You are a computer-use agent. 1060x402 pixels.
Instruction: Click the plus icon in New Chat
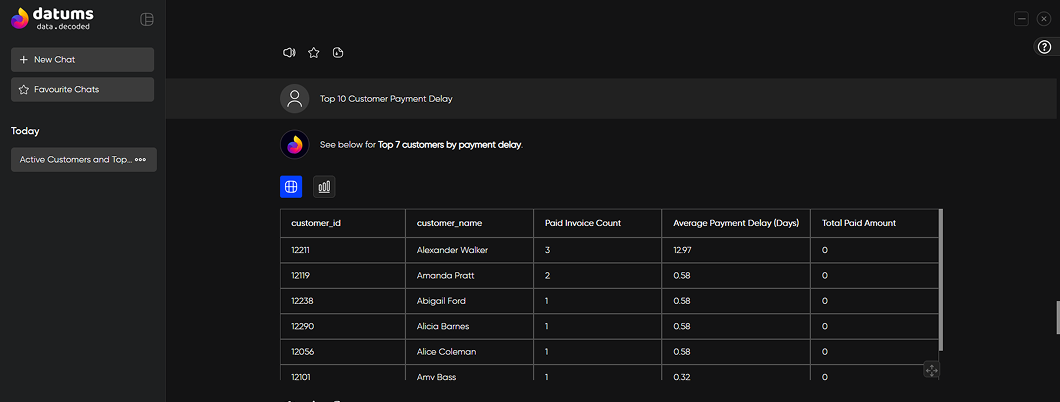tap(24, 59)
